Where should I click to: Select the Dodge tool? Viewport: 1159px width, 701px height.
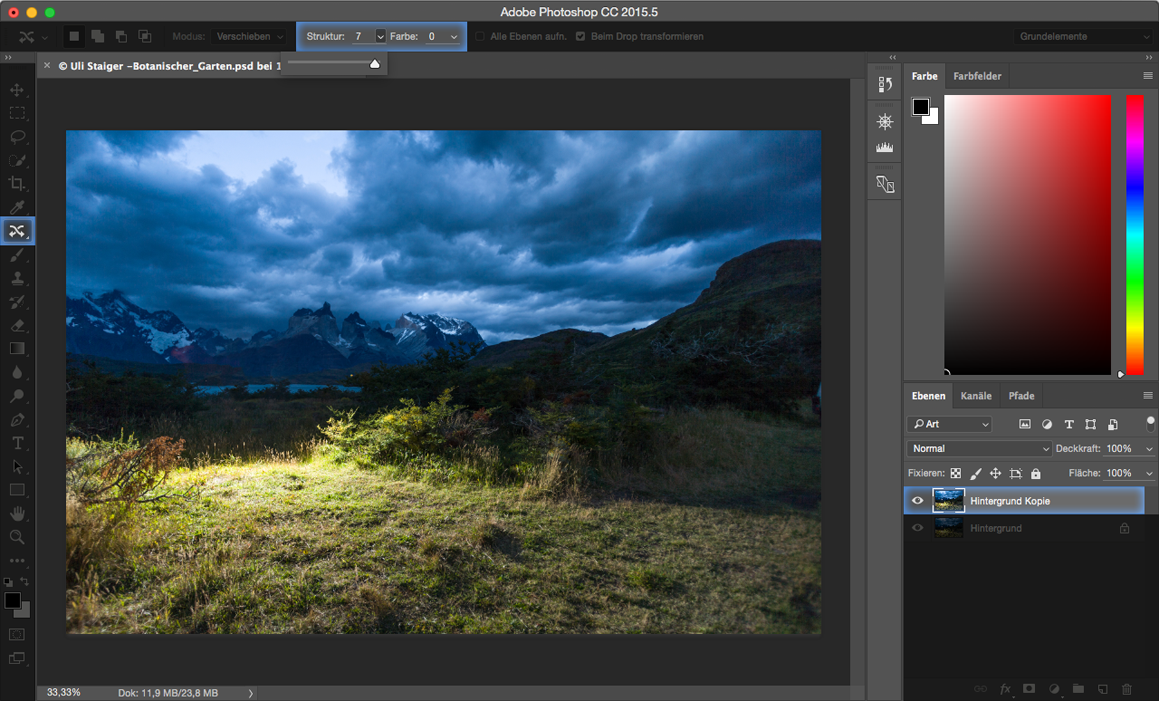[16, 396]
